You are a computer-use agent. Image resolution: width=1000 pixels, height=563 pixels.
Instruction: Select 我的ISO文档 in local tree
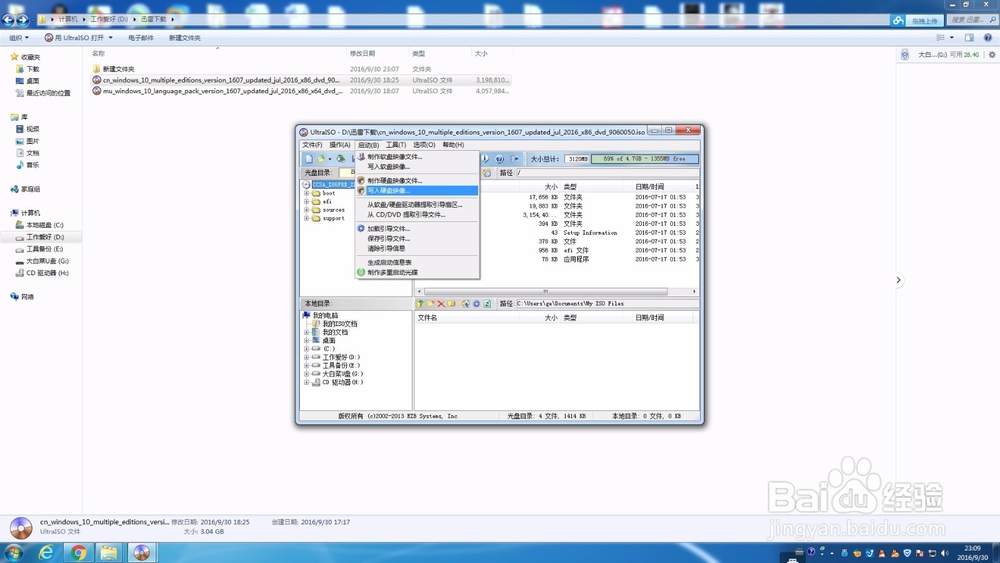point(339,324)
